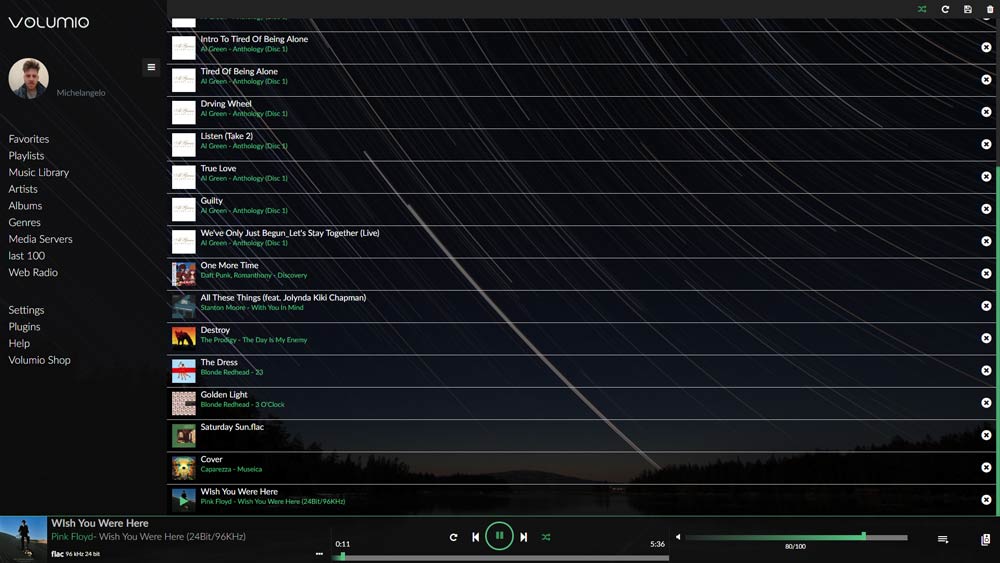Open the browse panel icon at bottom-right
This screenshot has width=1000, height=563.
986,539
